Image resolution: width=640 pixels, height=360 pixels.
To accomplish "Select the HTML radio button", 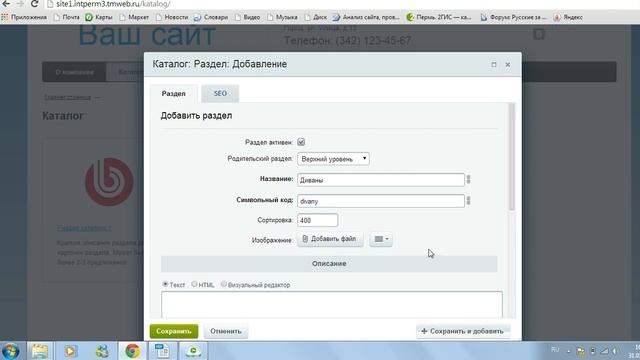I will [x=194, y=284].
